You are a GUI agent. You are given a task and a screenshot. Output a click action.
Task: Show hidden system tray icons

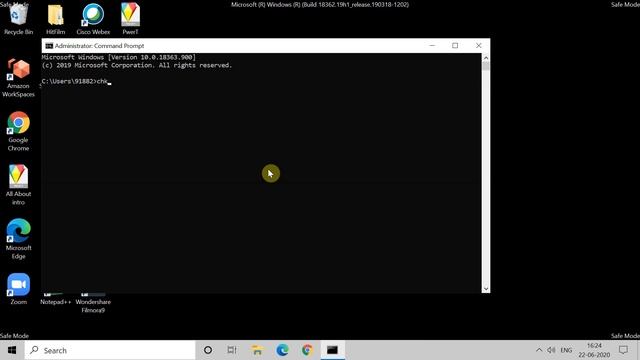click(539, 350)
